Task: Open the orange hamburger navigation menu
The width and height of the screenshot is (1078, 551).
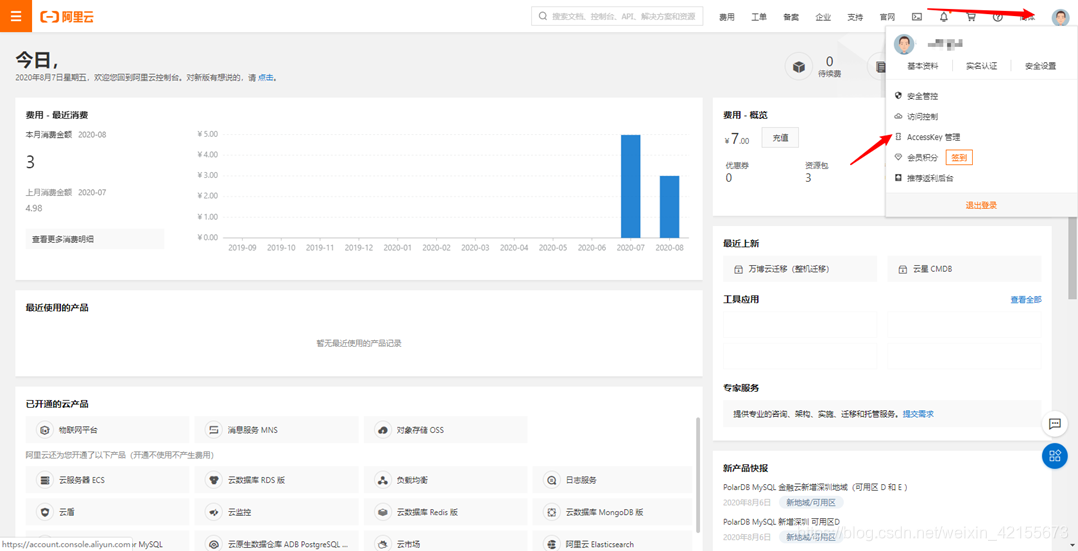Action: point(16,16)
